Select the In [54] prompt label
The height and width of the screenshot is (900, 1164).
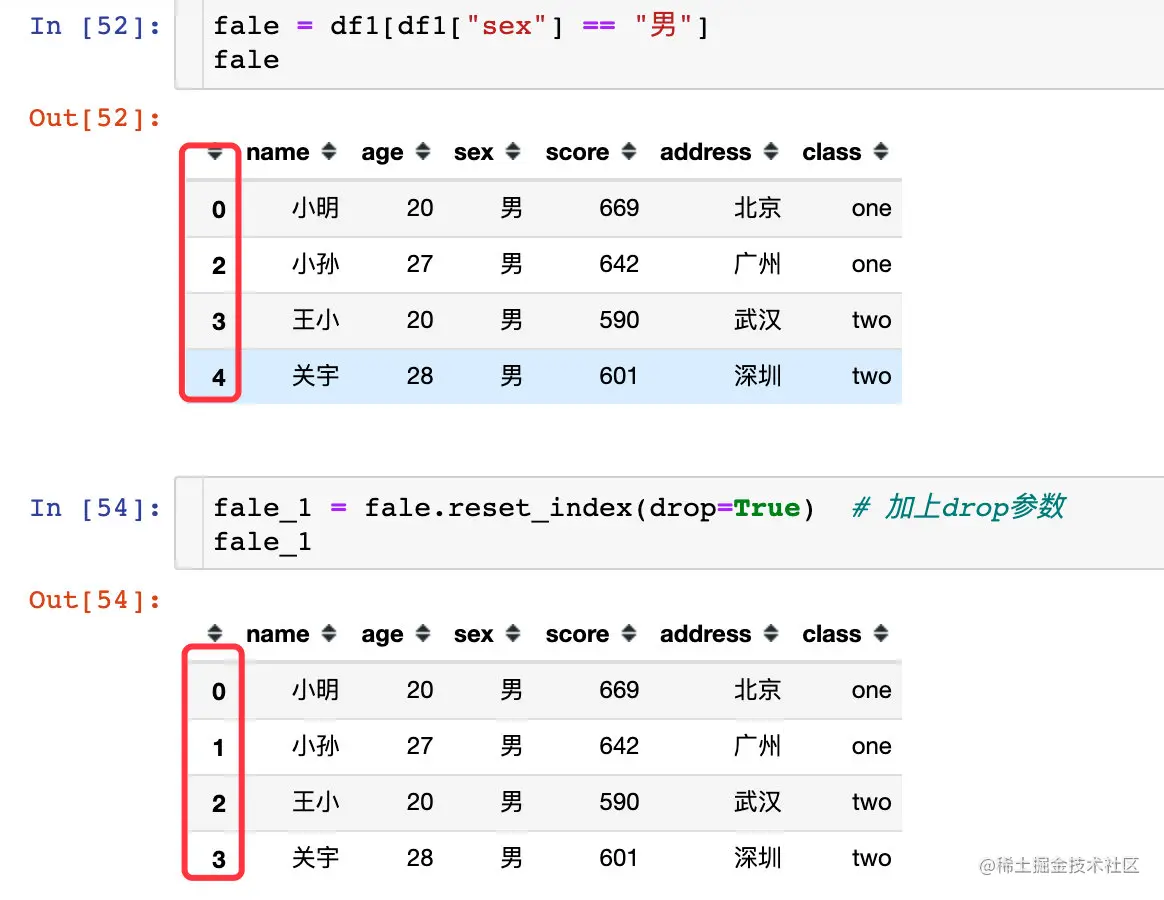95,508
